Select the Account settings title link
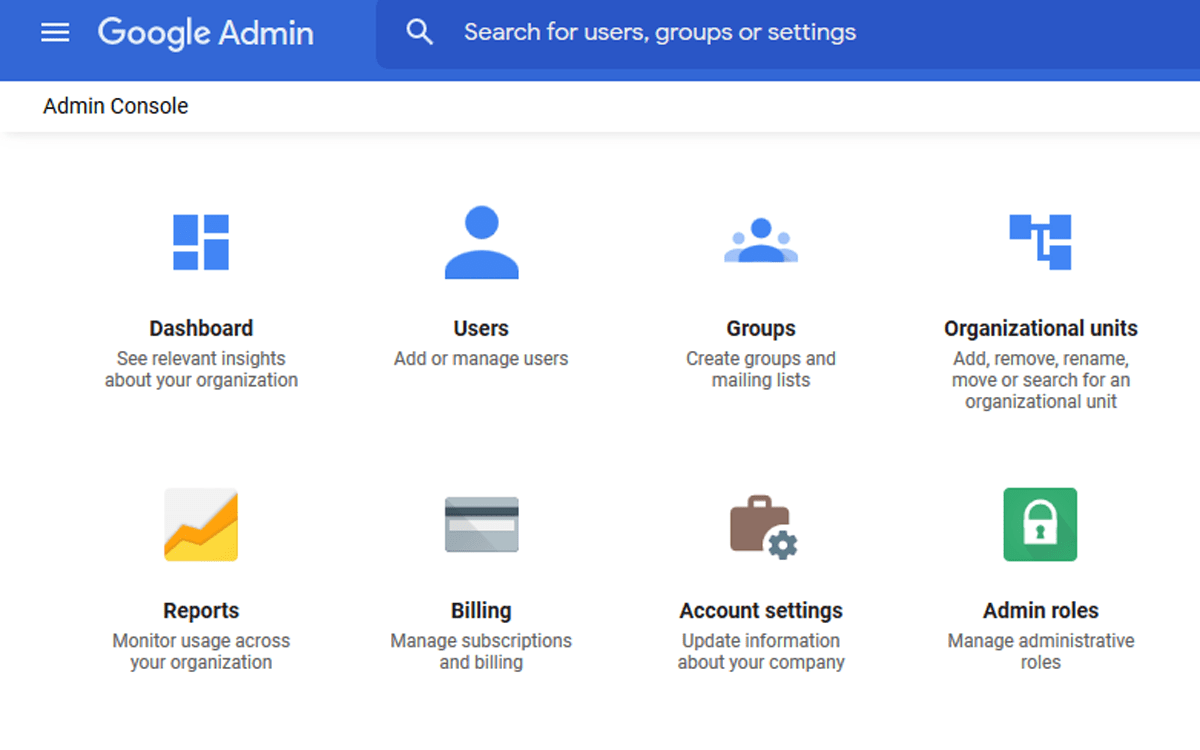The image size is (1200, 750). tap(761, 610)
